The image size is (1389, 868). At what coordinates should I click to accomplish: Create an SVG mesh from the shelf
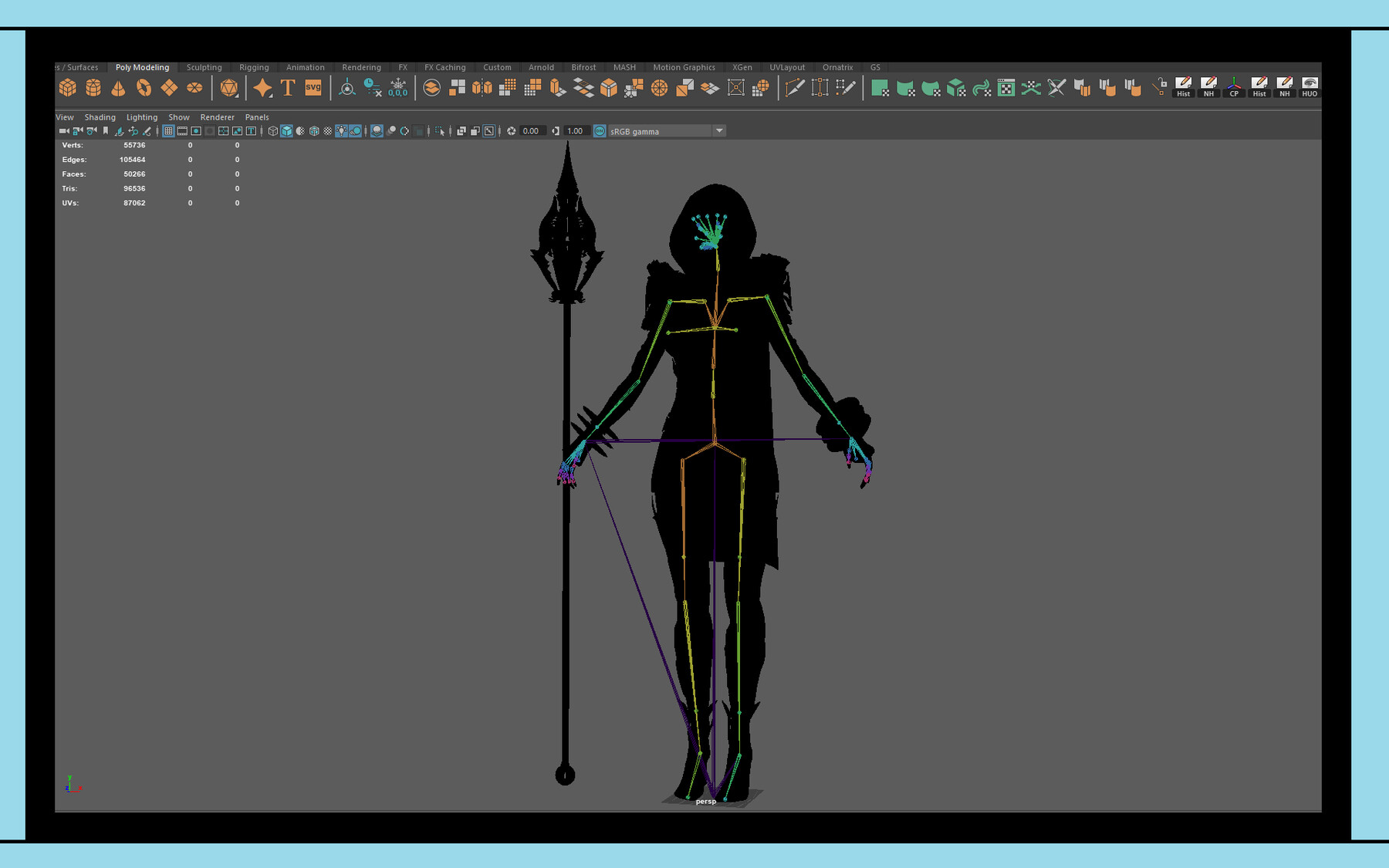(x=313, y=87)
